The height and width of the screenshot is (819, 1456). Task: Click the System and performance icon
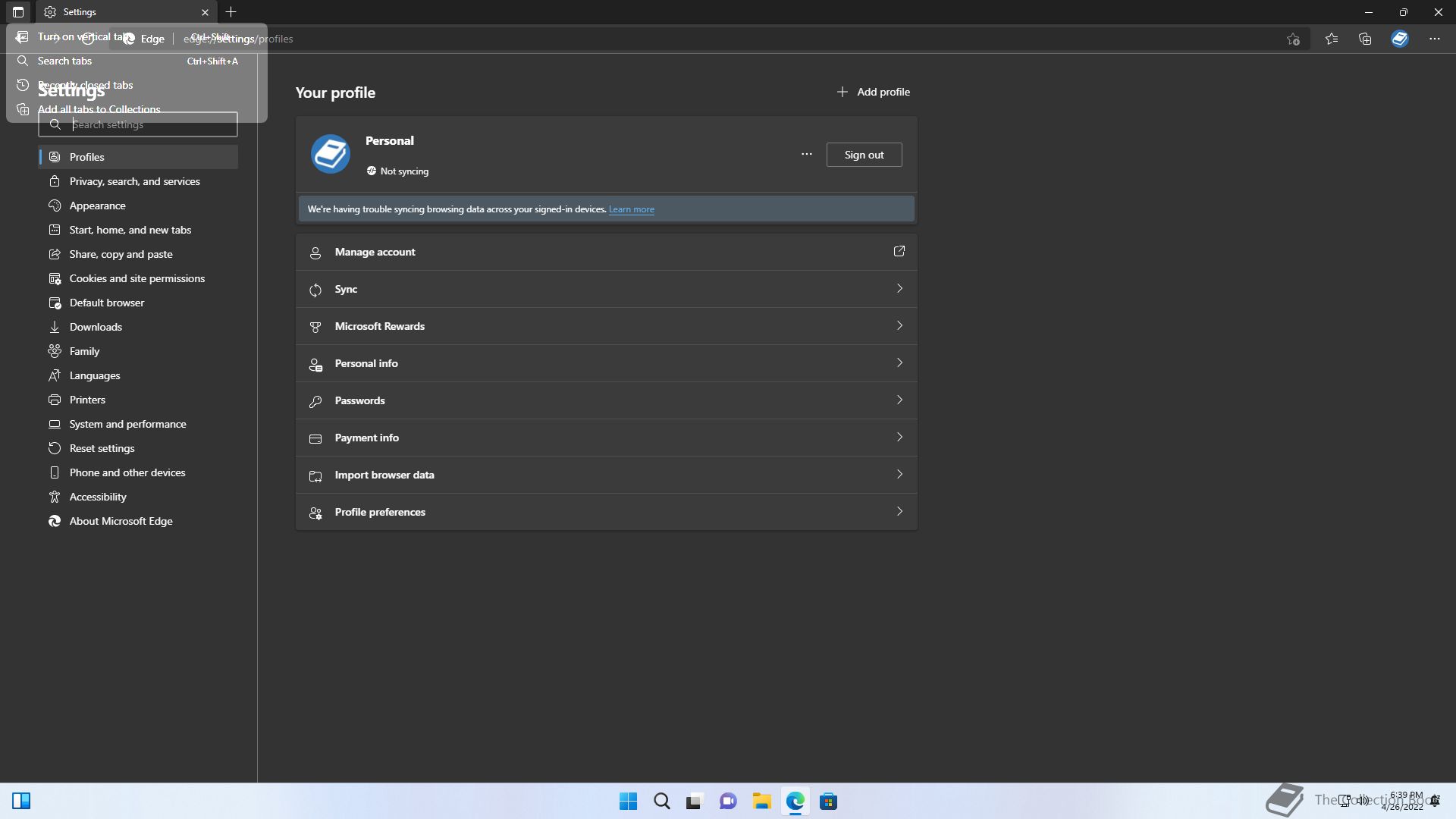coord(55,424)
